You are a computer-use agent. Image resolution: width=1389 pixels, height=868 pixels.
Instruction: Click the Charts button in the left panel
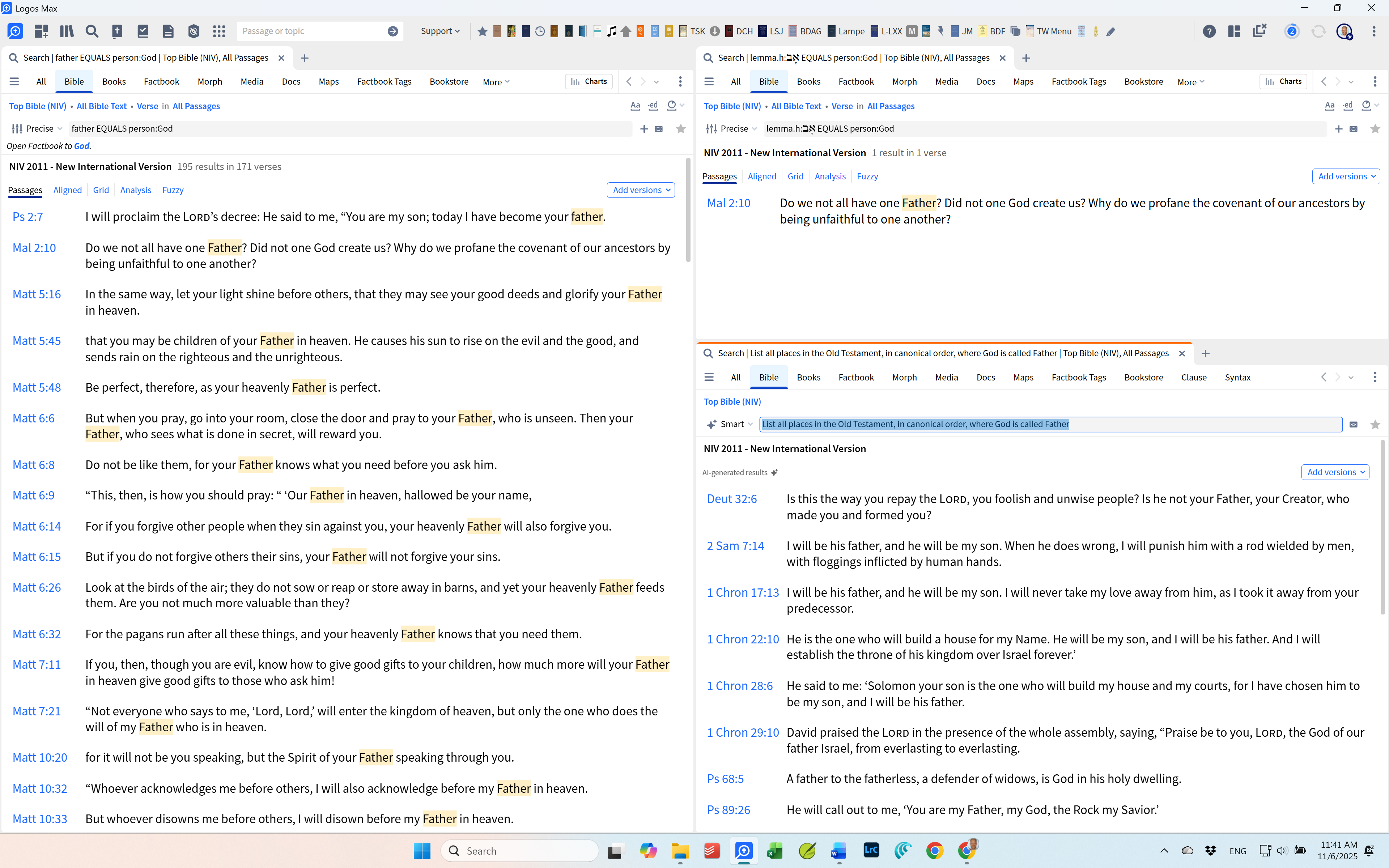coord(589,81)
